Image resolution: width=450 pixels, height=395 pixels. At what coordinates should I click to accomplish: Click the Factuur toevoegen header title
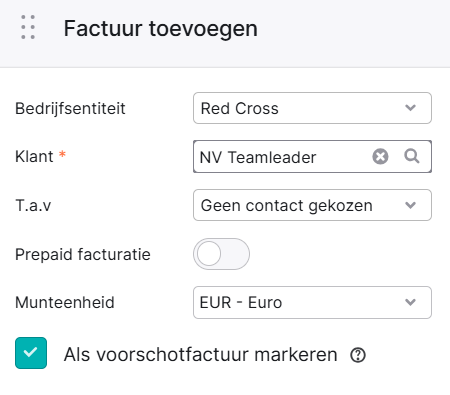pos(161,29)
